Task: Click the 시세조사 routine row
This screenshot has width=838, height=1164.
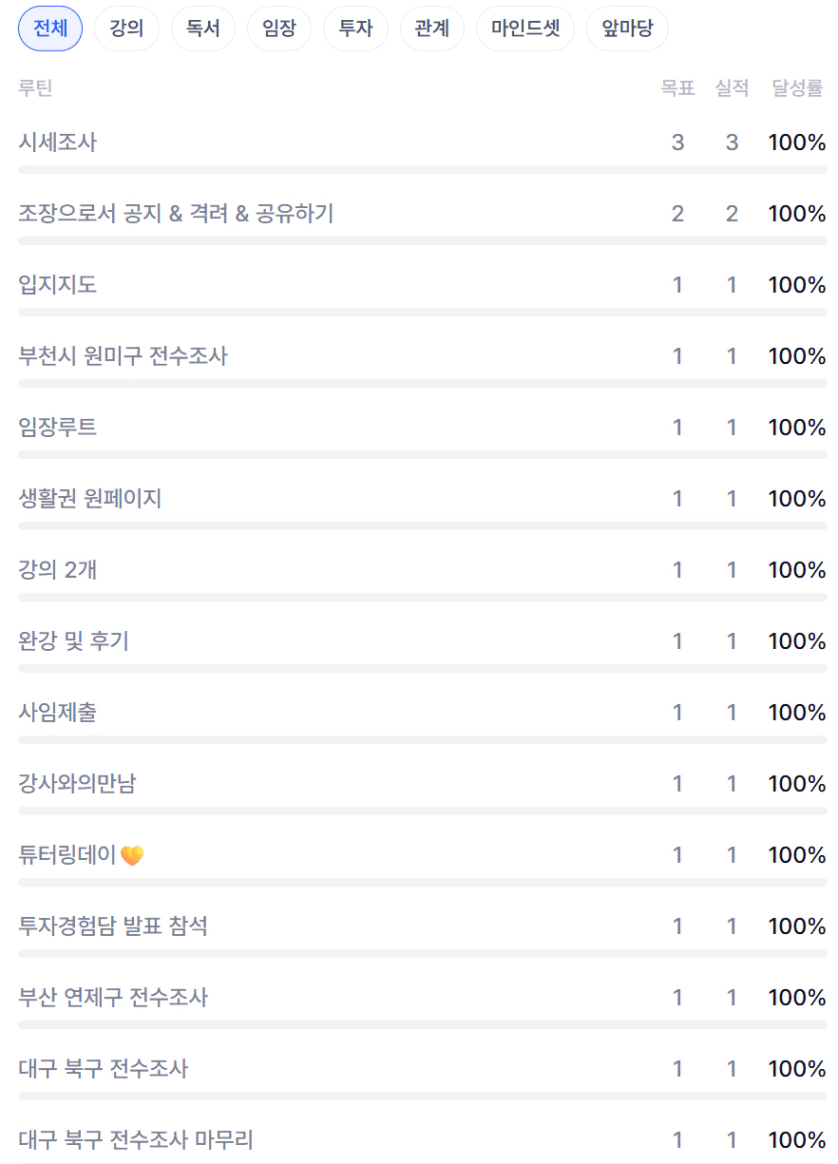Action: pos(58,142)
